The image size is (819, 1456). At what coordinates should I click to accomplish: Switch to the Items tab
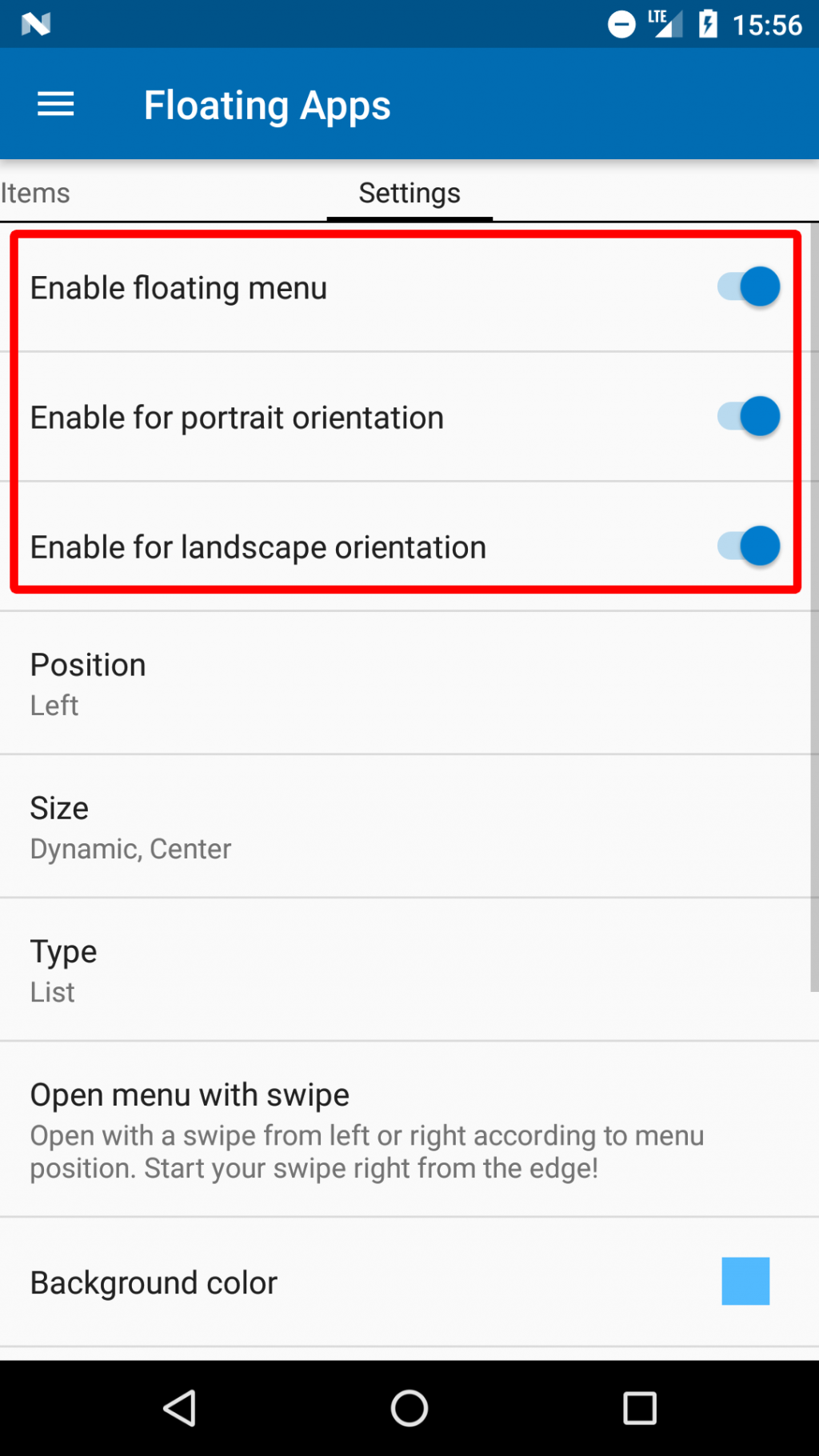[x=35, y=193]
